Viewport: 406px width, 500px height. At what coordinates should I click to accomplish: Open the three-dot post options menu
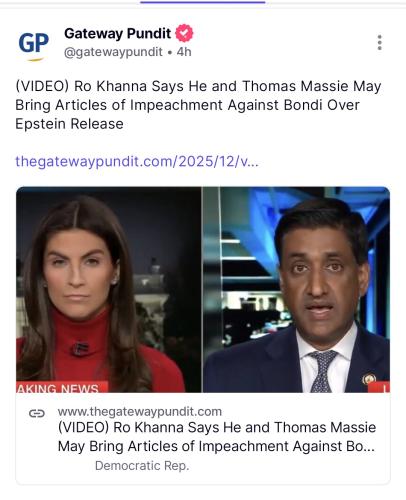[379, 43]
